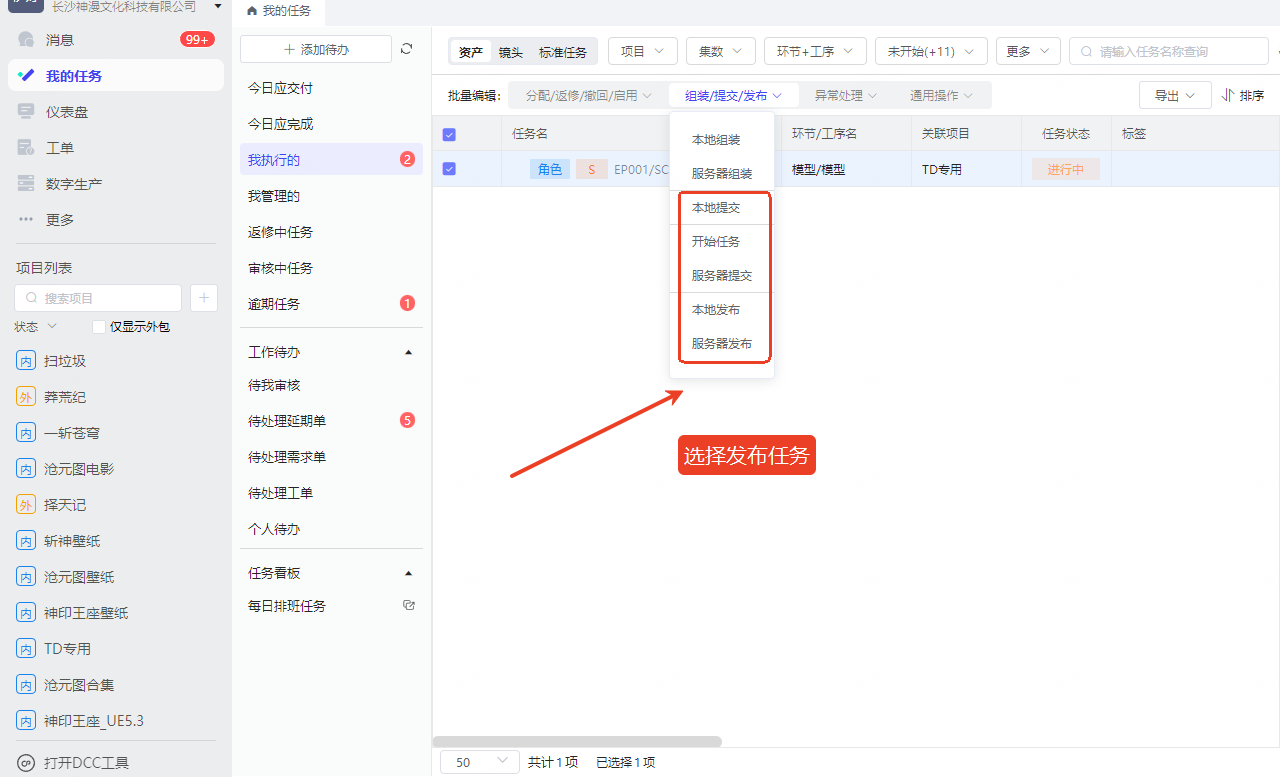This screenshot has height=777, width=1280.
Task: Click the refresh icon beside 添加待办
Action: click(x=406, y=49)
